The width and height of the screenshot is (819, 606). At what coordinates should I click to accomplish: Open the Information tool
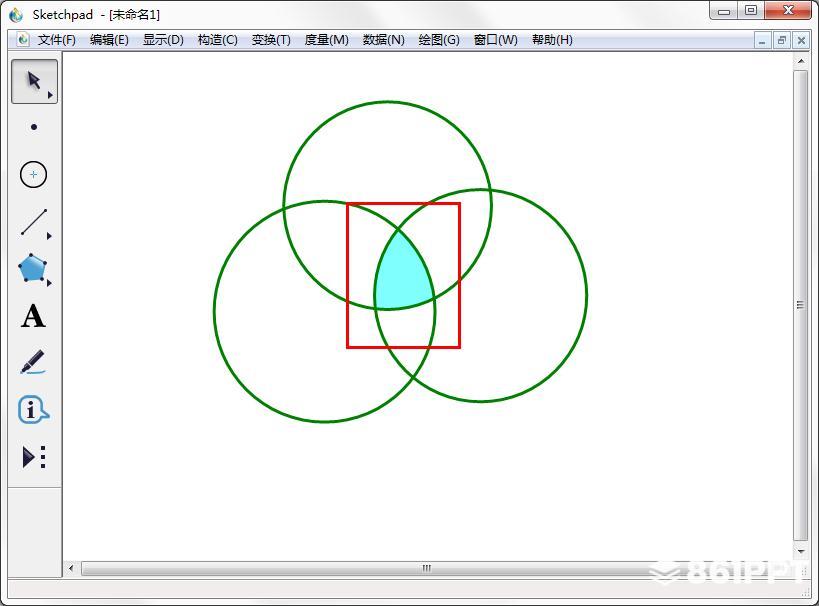33,409
